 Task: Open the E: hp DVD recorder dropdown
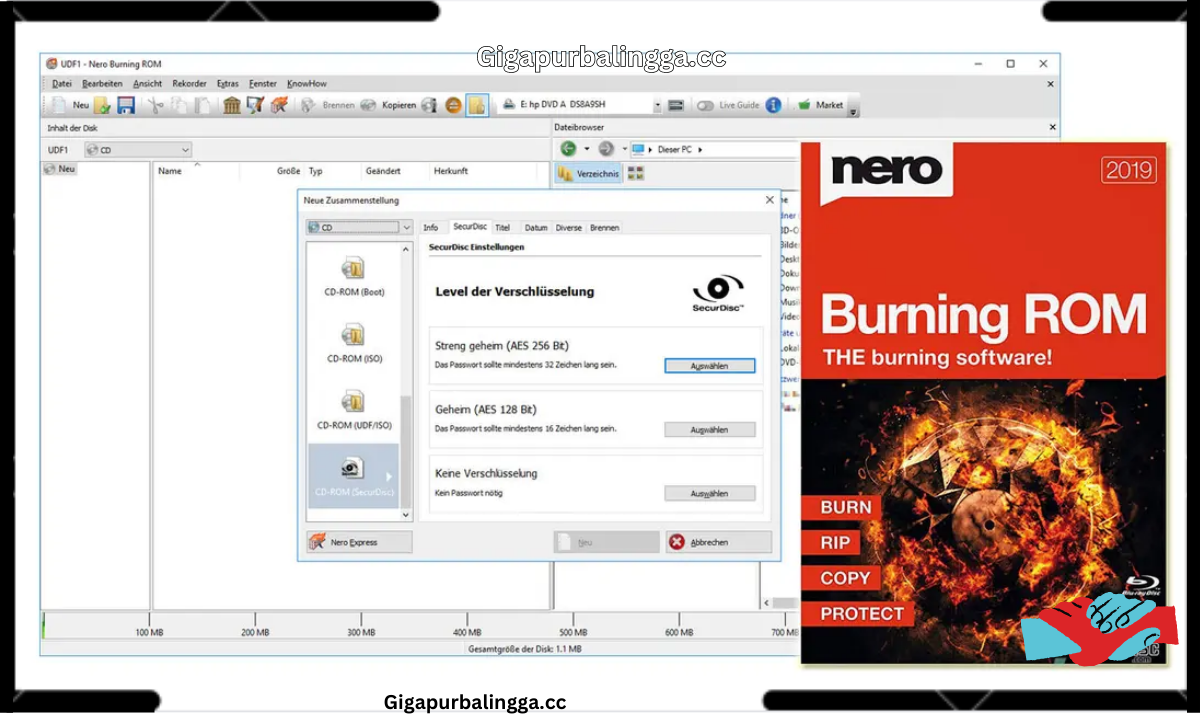[657, 105]
